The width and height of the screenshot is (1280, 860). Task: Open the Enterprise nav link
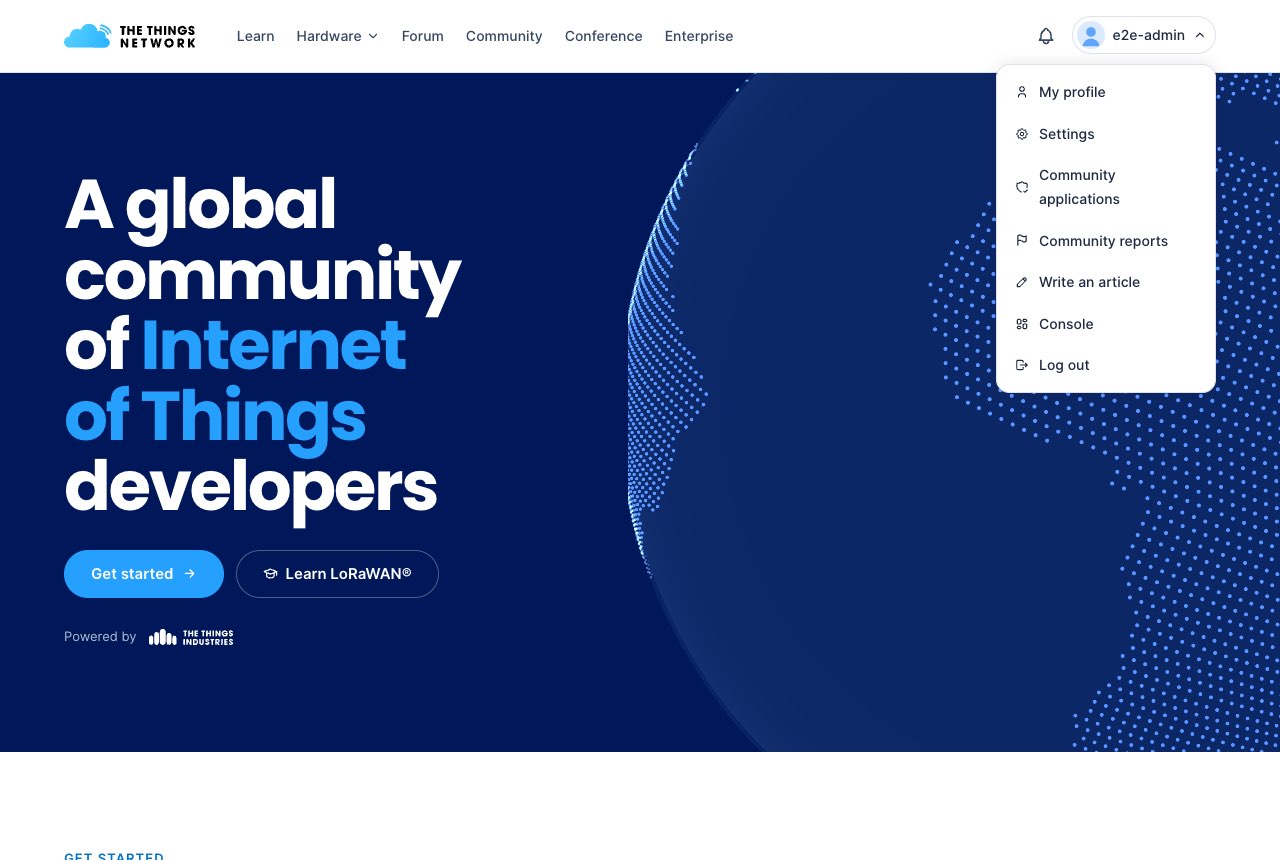point(699,36)
